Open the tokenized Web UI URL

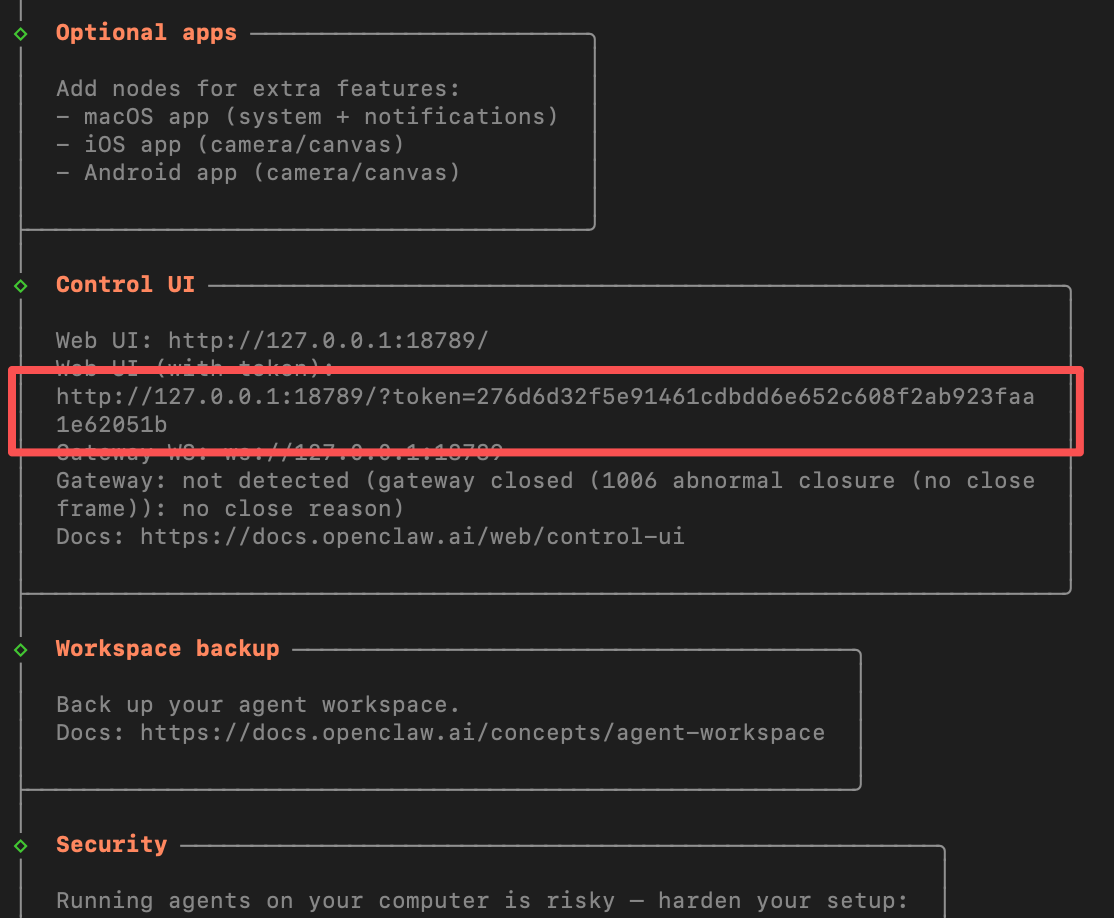545,397
